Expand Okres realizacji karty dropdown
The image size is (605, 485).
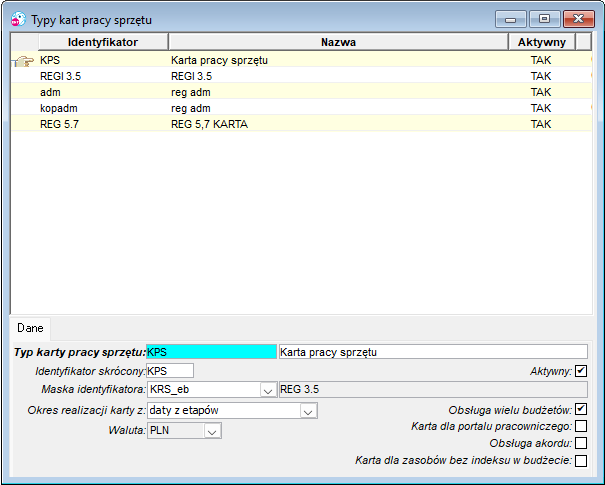pyautogui.click(x=308, y=411)
